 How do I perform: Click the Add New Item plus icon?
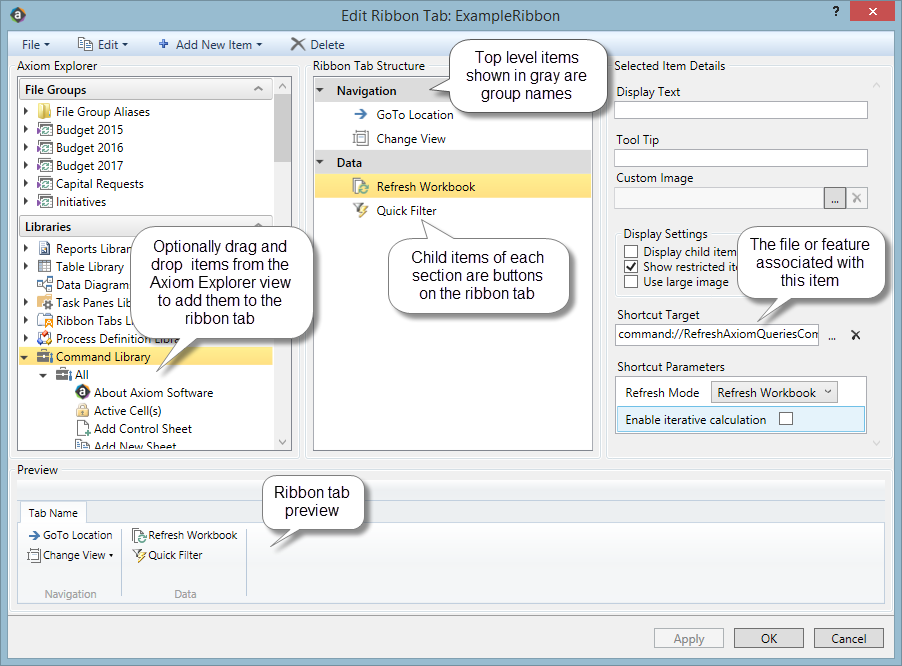click(x=163, y=44)
